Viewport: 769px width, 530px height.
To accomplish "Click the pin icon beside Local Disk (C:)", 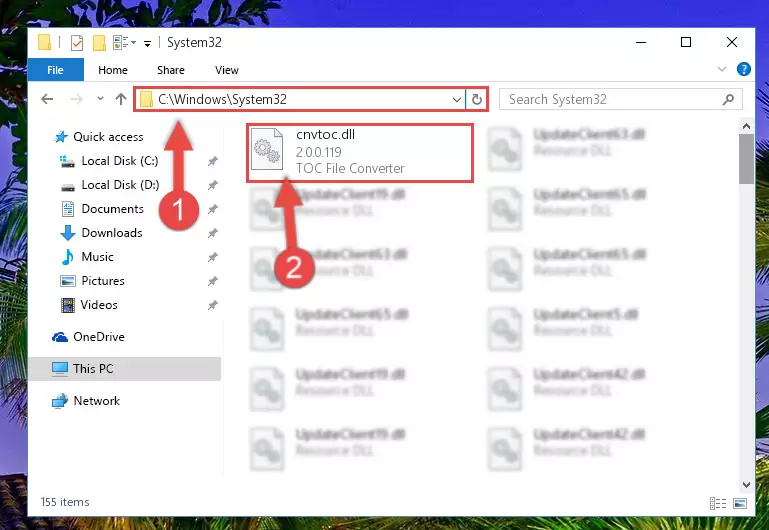I will tap(212, 161).
